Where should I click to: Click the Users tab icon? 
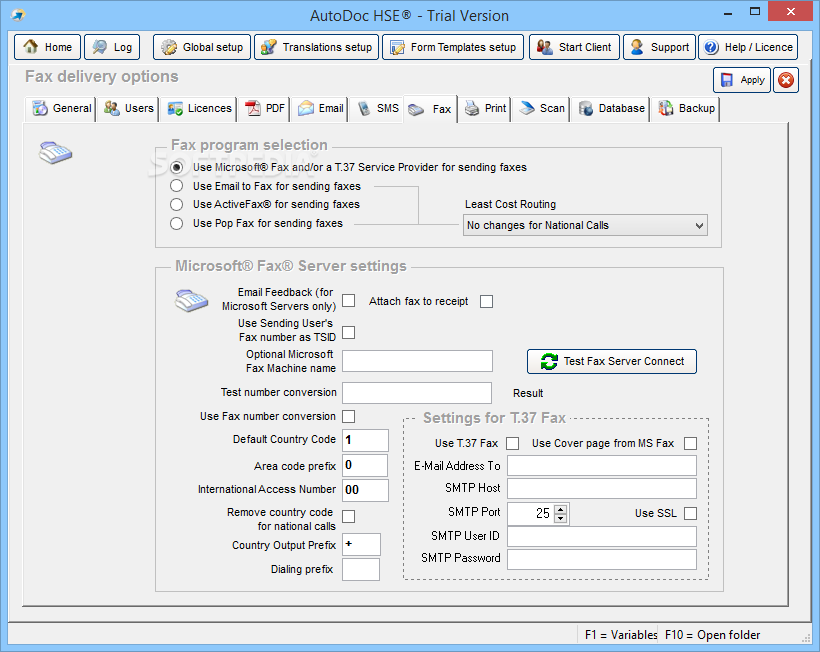click(x=111, y=108)
